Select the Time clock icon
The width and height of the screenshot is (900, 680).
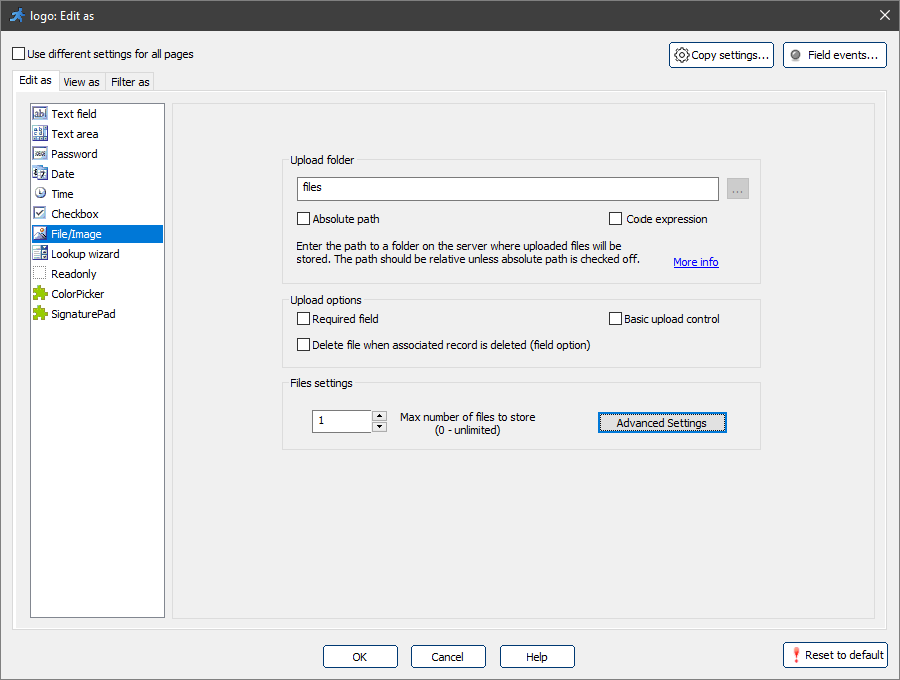pos(40,194)
